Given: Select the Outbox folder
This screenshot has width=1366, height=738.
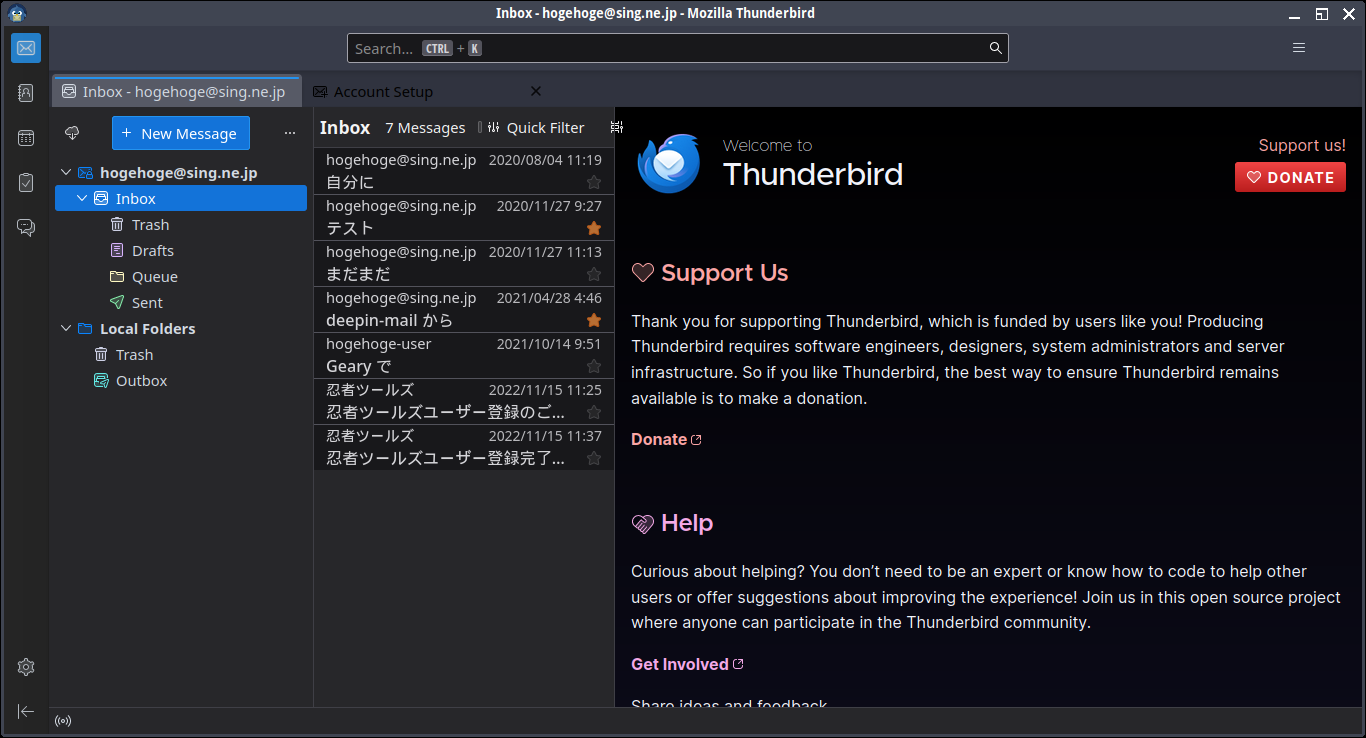Looking at the screenshot, I should (x=181, y=381).
